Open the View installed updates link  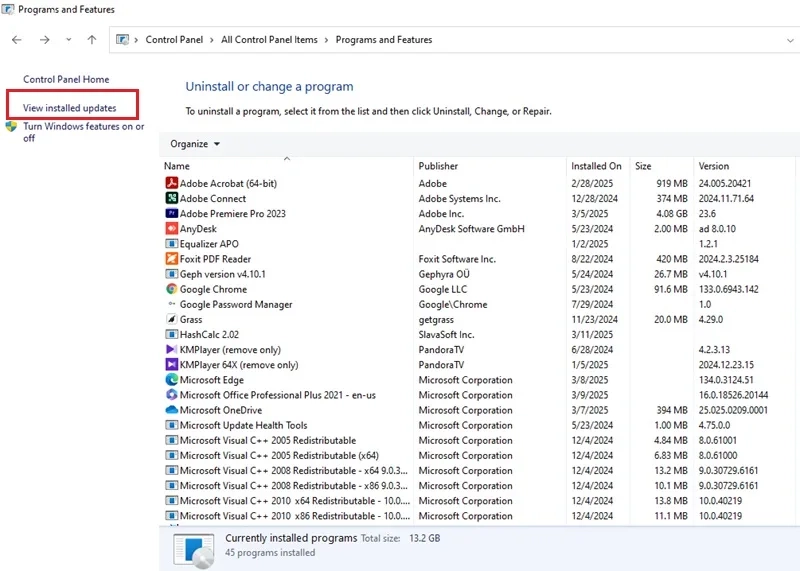tap(69, 108)
